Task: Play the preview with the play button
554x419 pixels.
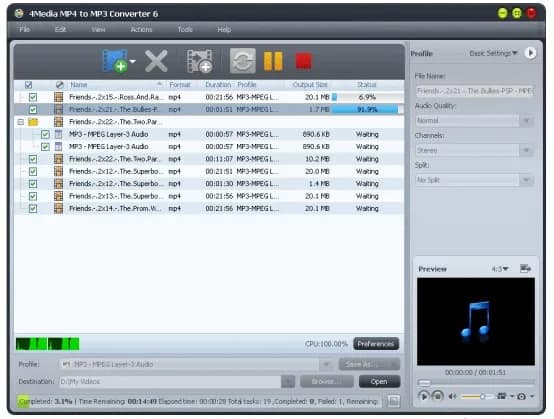Action: [x=423, y=396]
